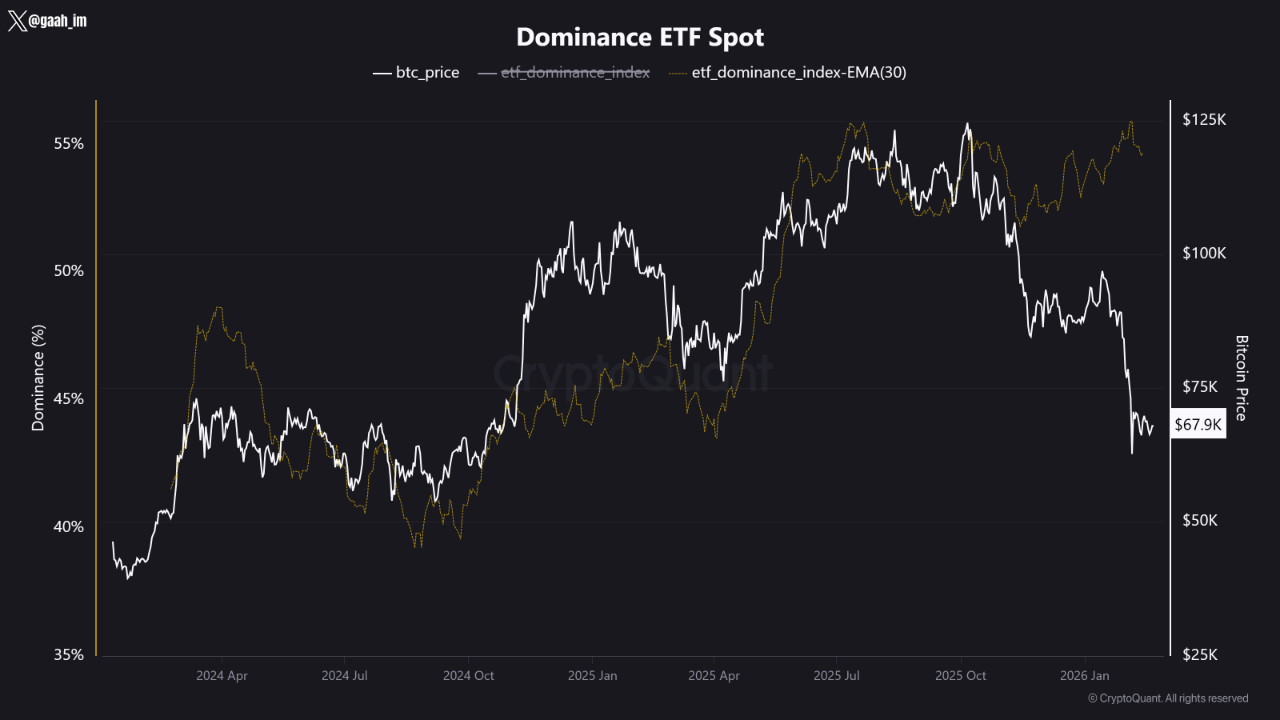Hide the etf_dominance_index-EMA(30) series
Screen dimensions: 1280x720
tap(798, 72)
